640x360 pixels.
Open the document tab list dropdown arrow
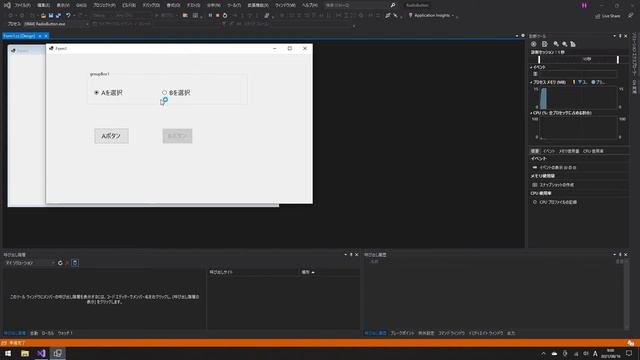tap(517, 36)
